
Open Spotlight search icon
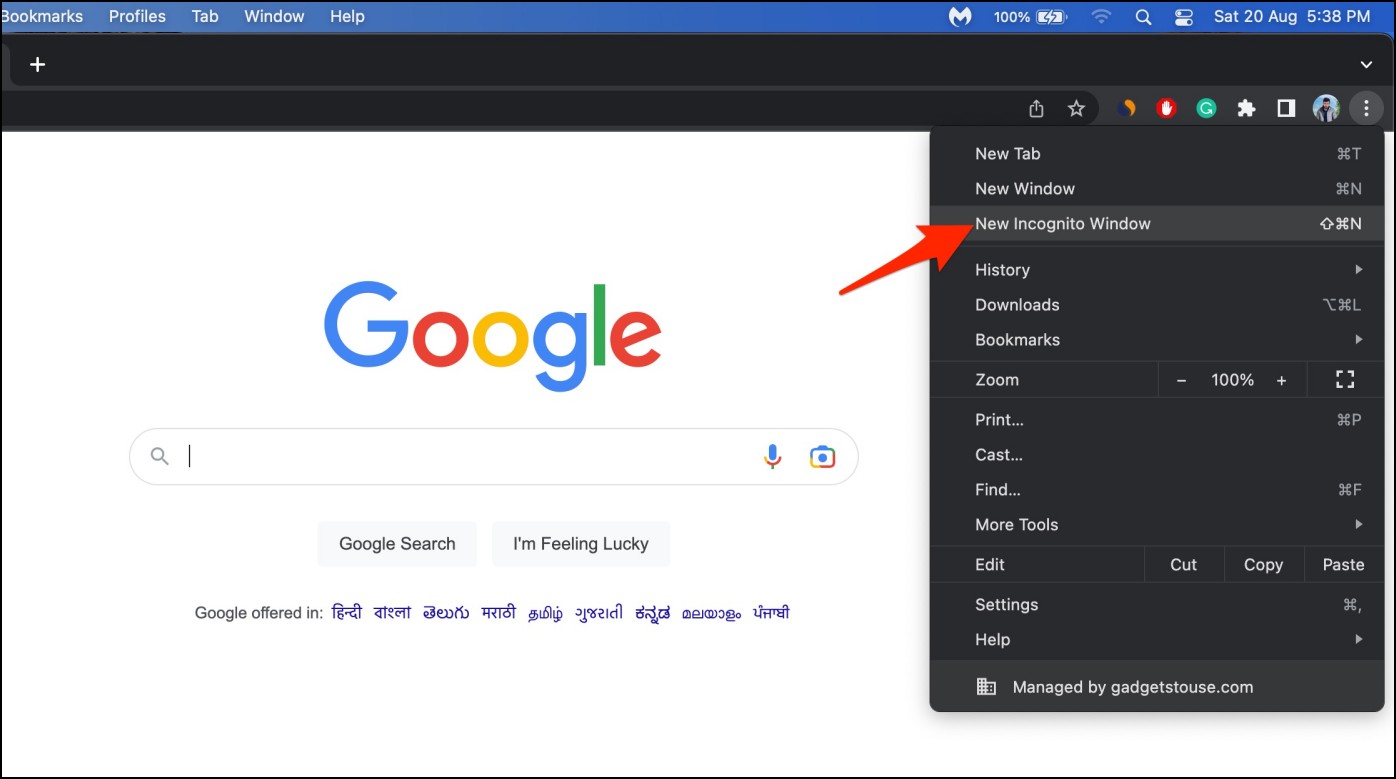pyautogui.click(x=1143, y=17)
